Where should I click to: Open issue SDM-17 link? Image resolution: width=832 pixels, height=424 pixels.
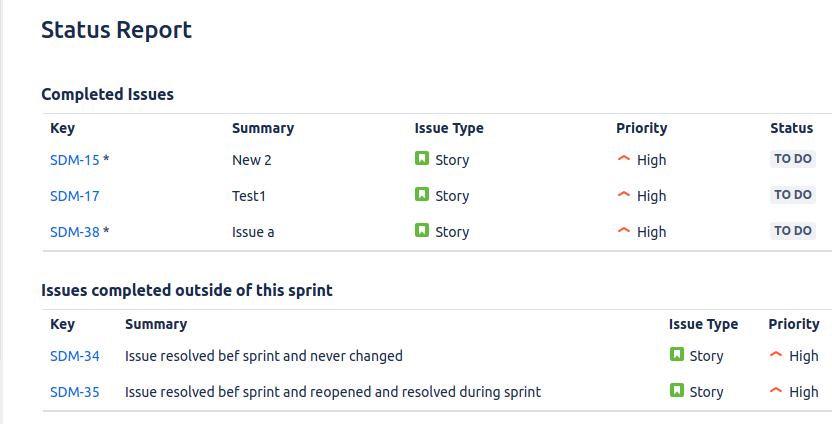74,196
